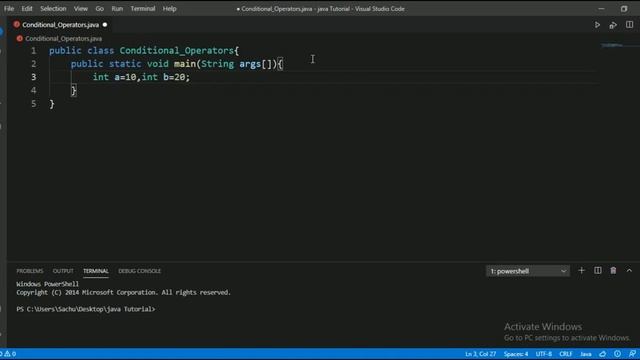640x360 pixels.
Task: Click the icon right of Java in status bar
Action: (x=602, y=354)
